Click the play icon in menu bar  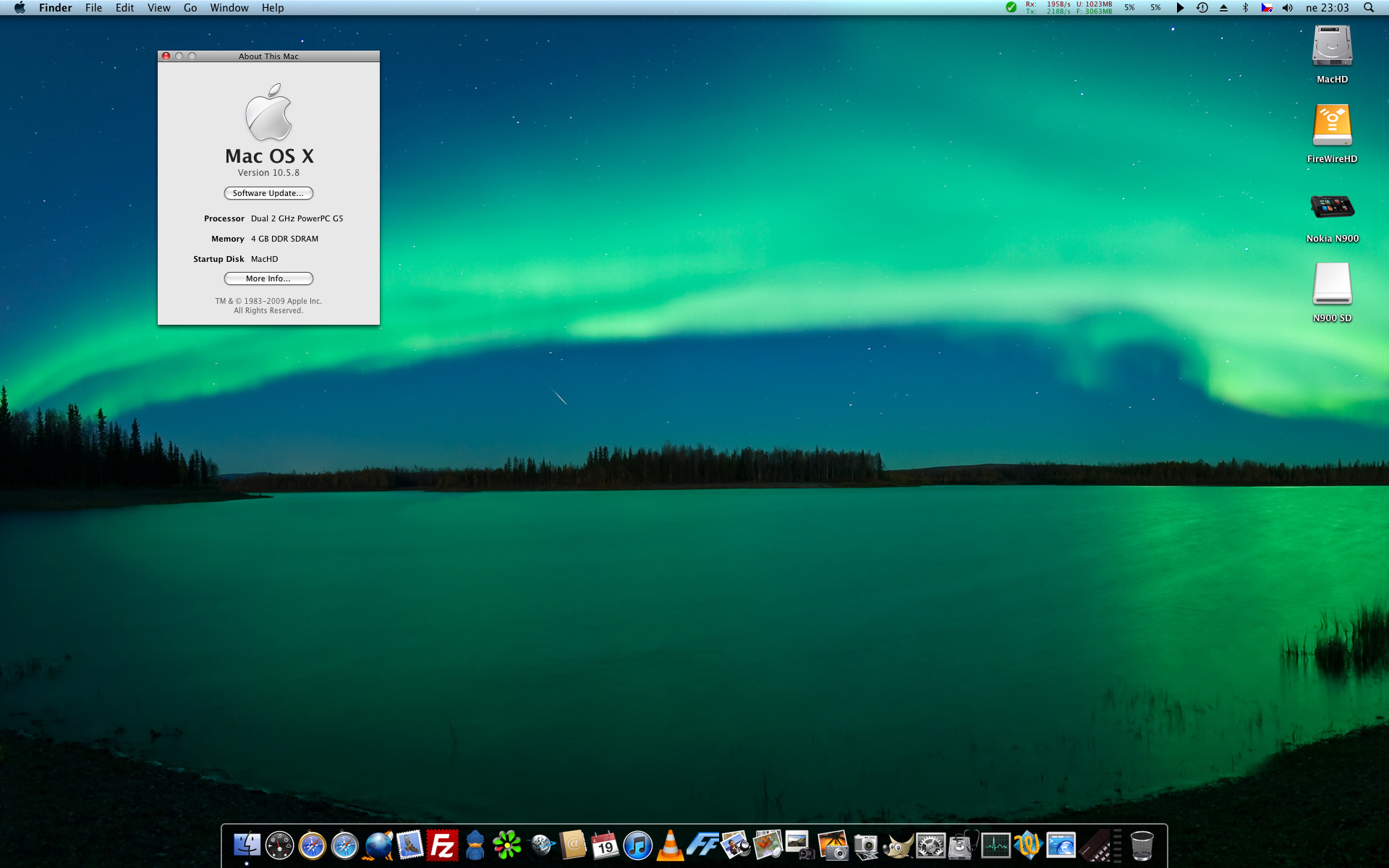[x=1180, y=8]
